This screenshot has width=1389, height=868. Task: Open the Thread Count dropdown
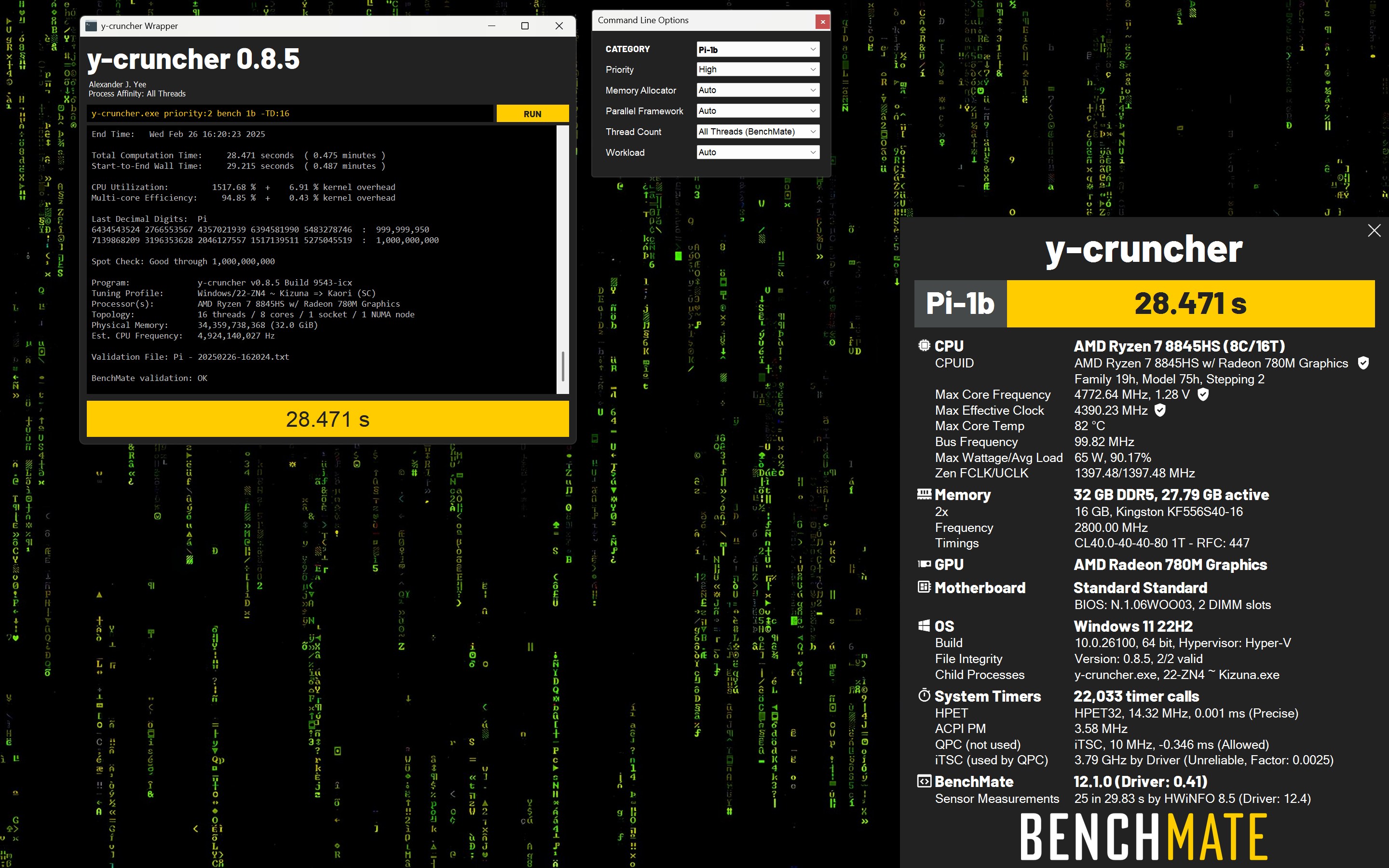click(758, 132)
